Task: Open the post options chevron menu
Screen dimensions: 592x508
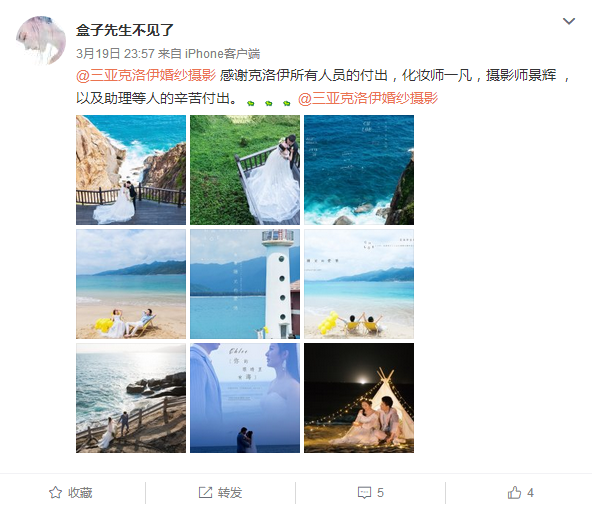Action: pyautogui.click(x=569, y=21)
